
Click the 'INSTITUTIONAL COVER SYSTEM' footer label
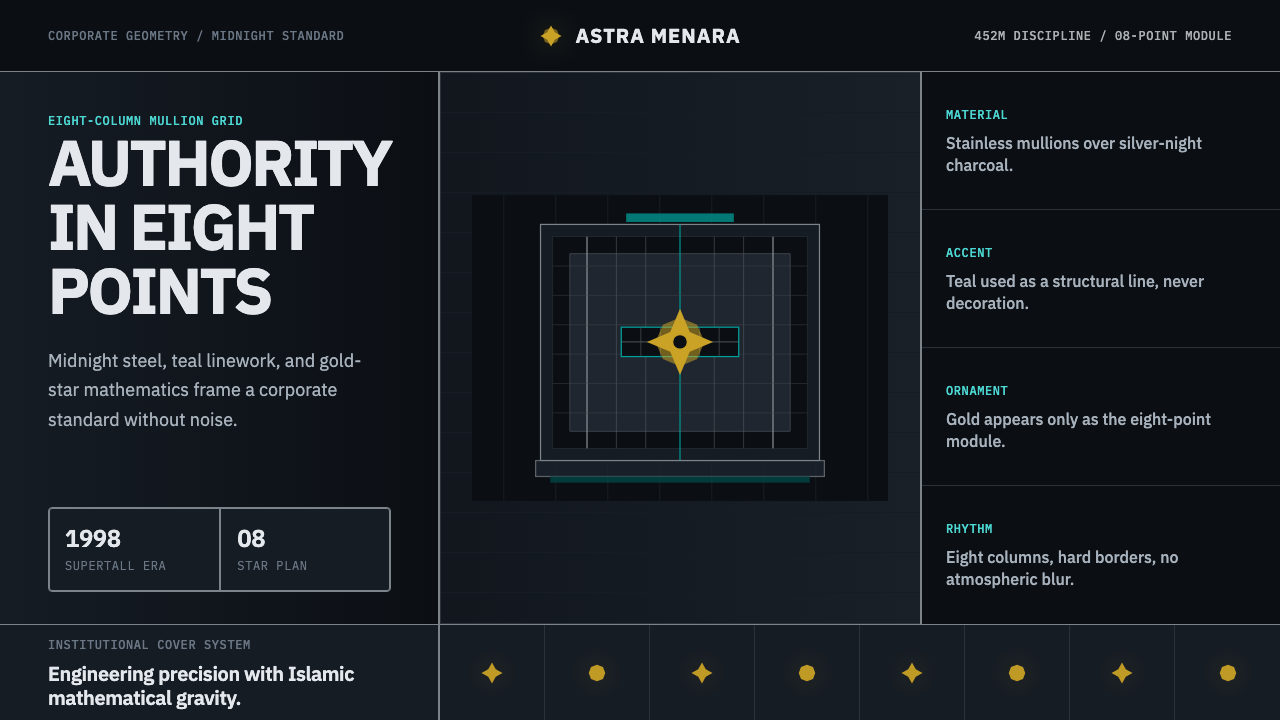pos(149,645)
